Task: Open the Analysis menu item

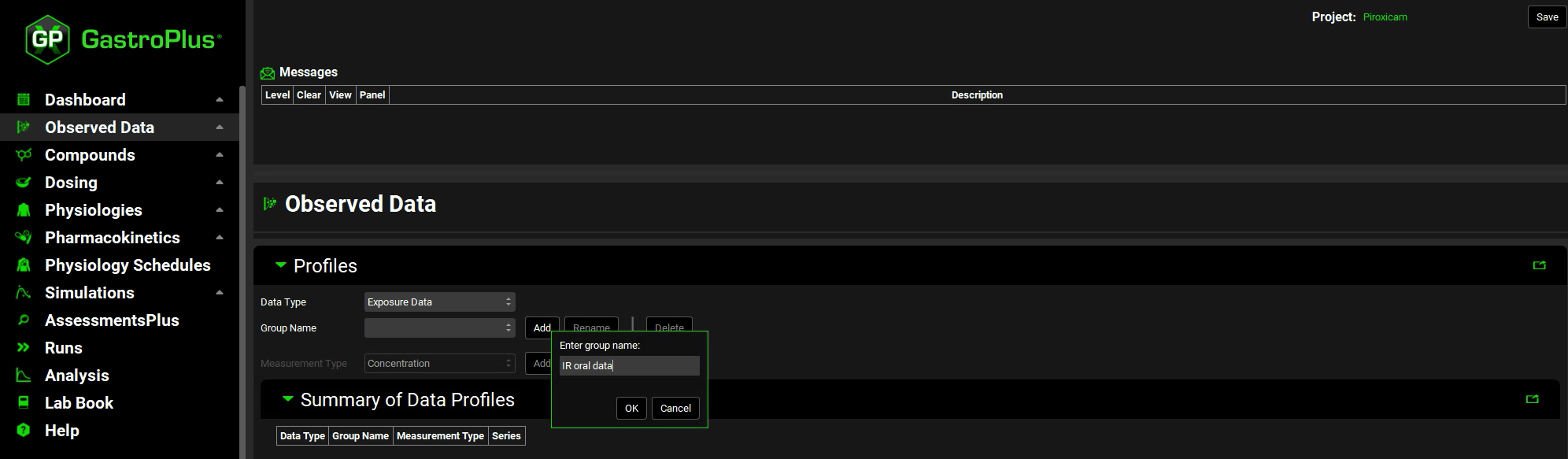Action: point(76,376)
